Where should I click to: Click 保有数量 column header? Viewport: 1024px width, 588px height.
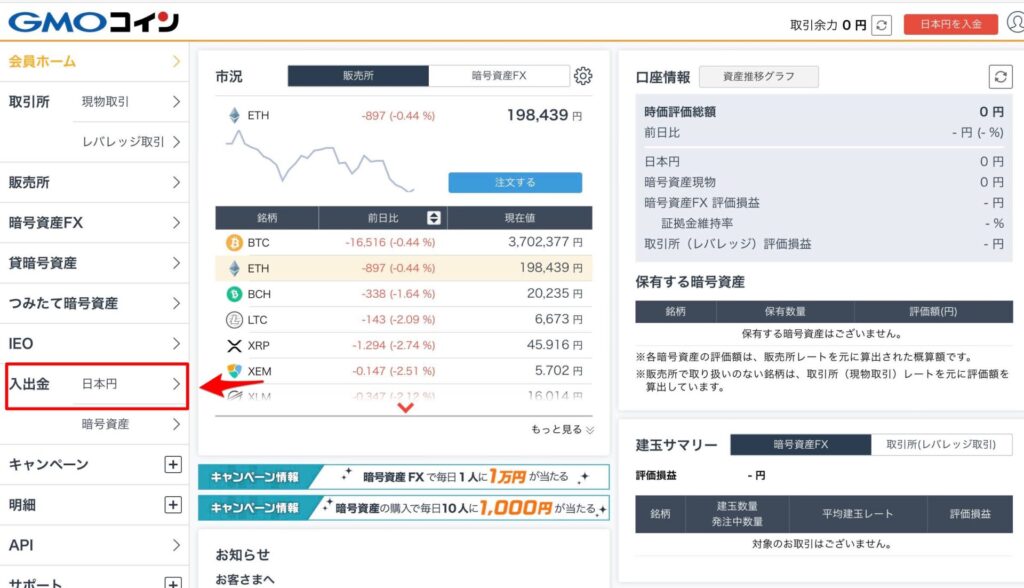click(x=785, y=312)
